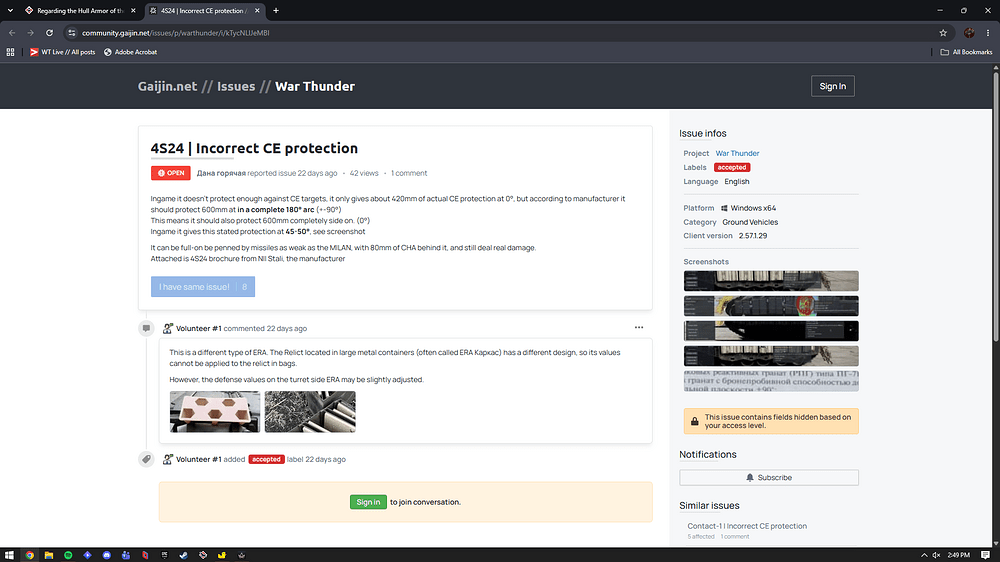Open the brochure text scan screenshot
Viewport: 1000px width, 562px height.
pos(771,380)
